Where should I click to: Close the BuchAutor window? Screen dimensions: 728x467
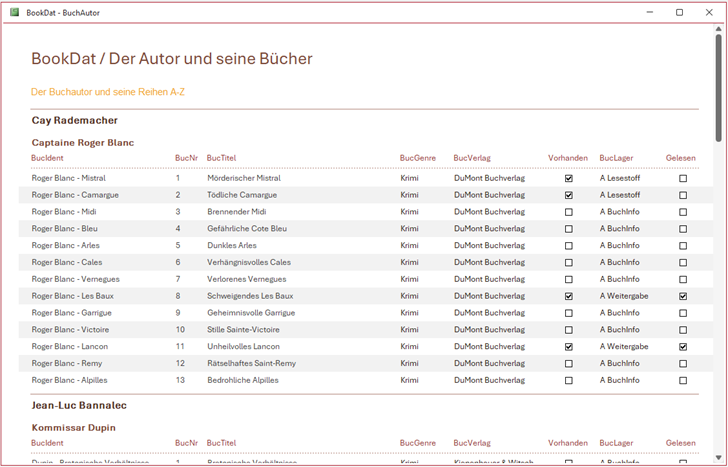pos(709,12)
